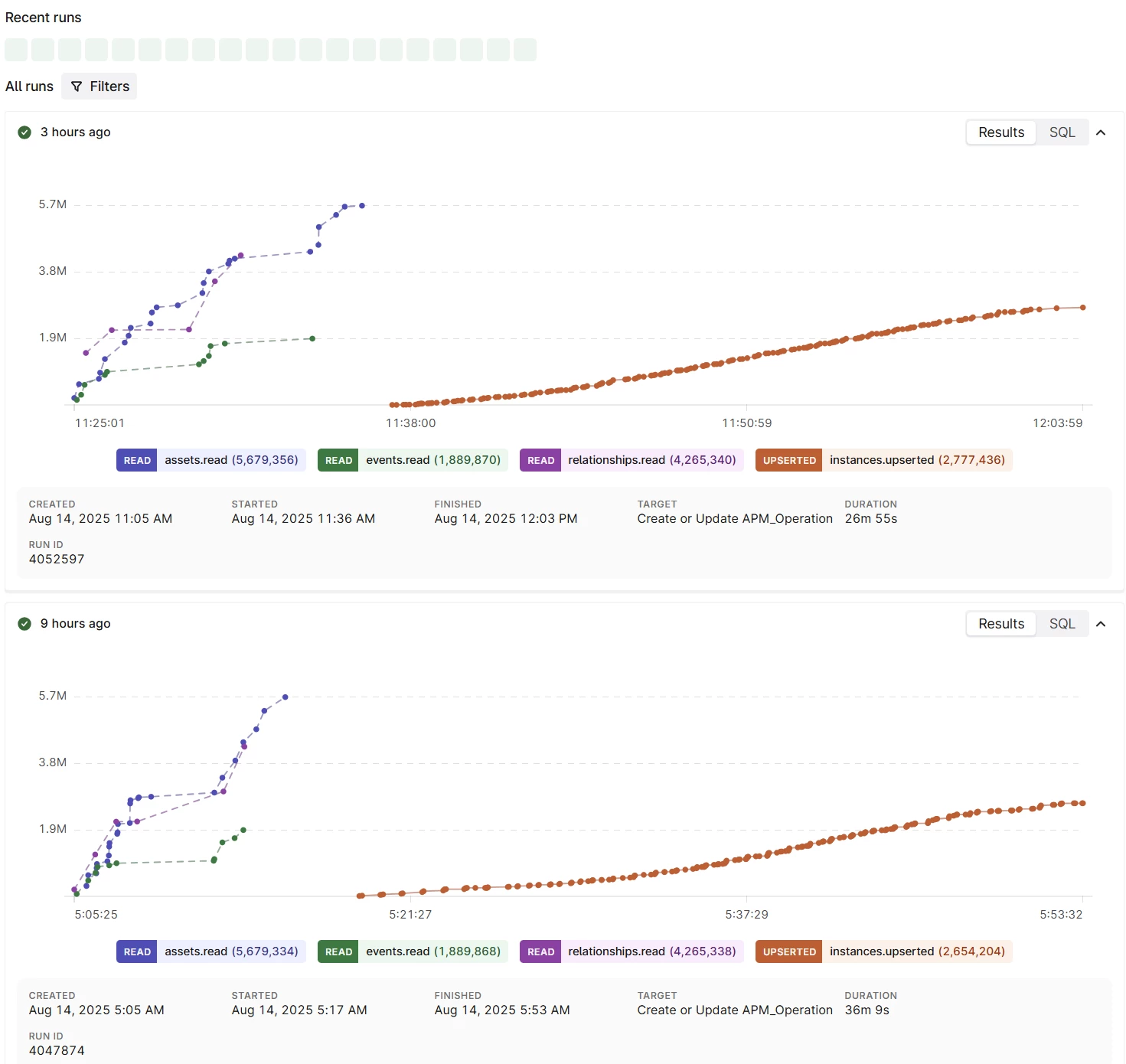1126x1064 pixels.
Task: Click run ID 4047874
Action: pos(57,1051)
